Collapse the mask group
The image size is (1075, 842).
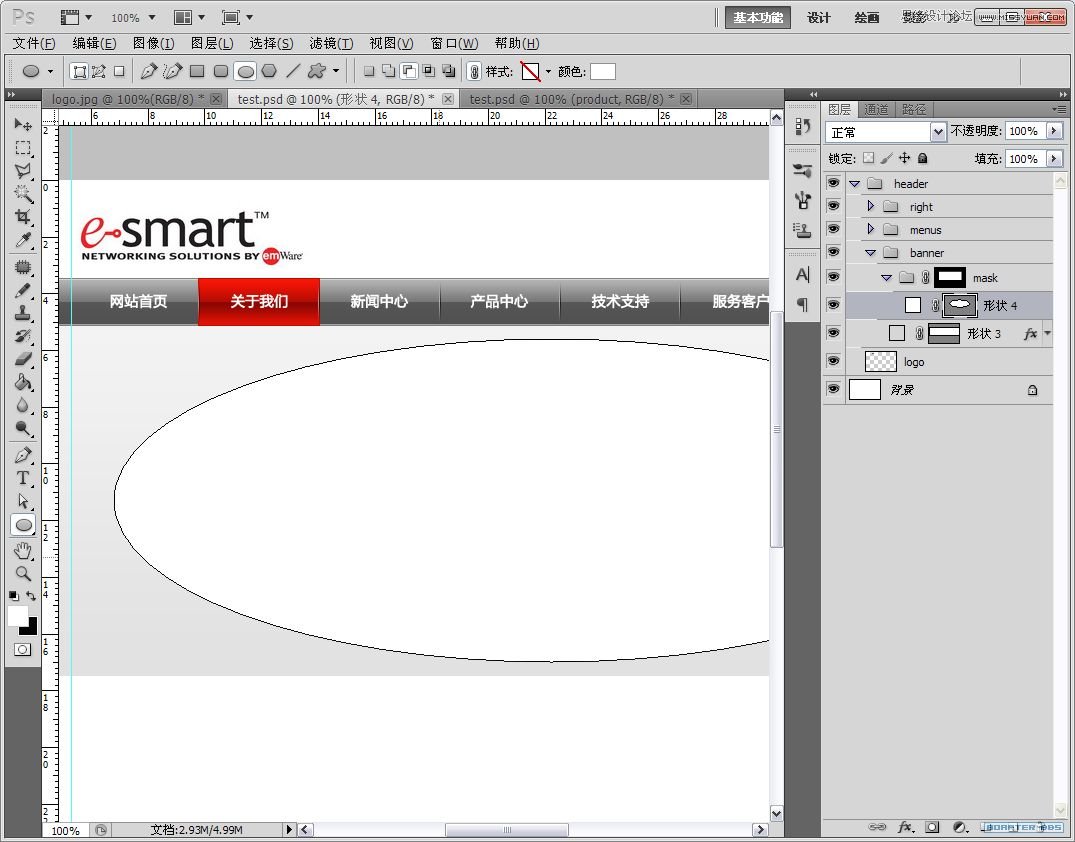tap(886, 278)
